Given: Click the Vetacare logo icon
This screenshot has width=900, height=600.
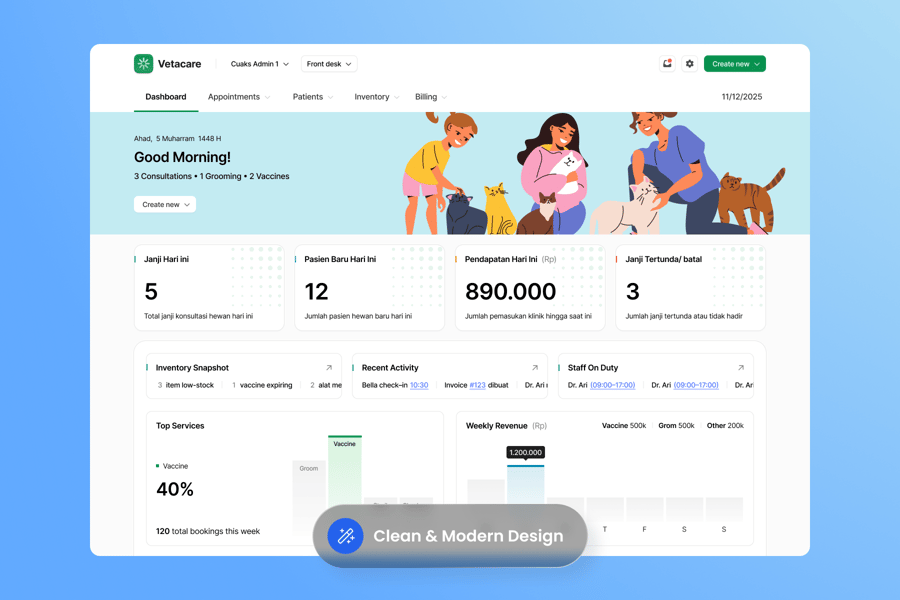Looking at the screenshot, I should tap(144, 64).
